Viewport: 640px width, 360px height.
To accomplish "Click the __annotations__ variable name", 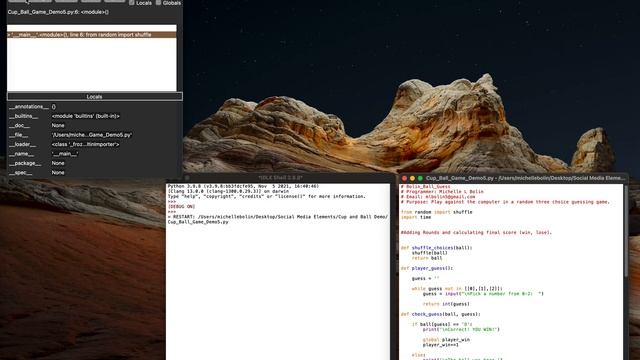I will [29, 107].
